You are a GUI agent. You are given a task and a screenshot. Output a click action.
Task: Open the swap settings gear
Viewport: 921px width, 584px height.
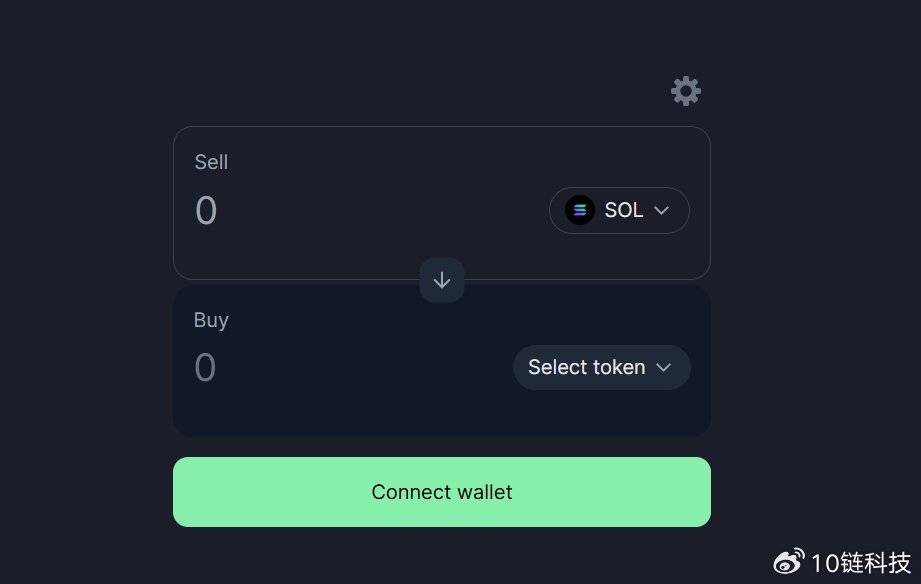coord(685,91)
